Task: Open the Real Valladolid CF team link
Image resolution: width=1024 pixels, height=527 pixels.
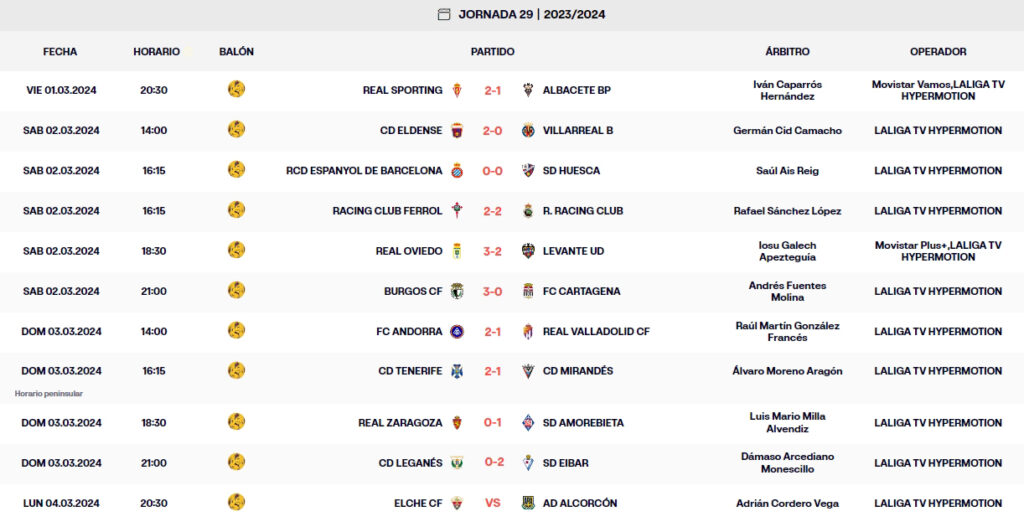Action: tap(596, 331)
